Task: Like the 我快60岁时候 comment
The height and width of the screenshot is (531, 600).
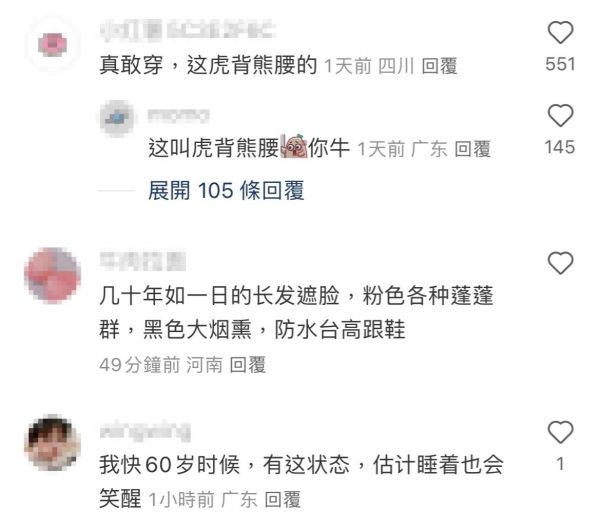Action: click(x=560, y=432)
